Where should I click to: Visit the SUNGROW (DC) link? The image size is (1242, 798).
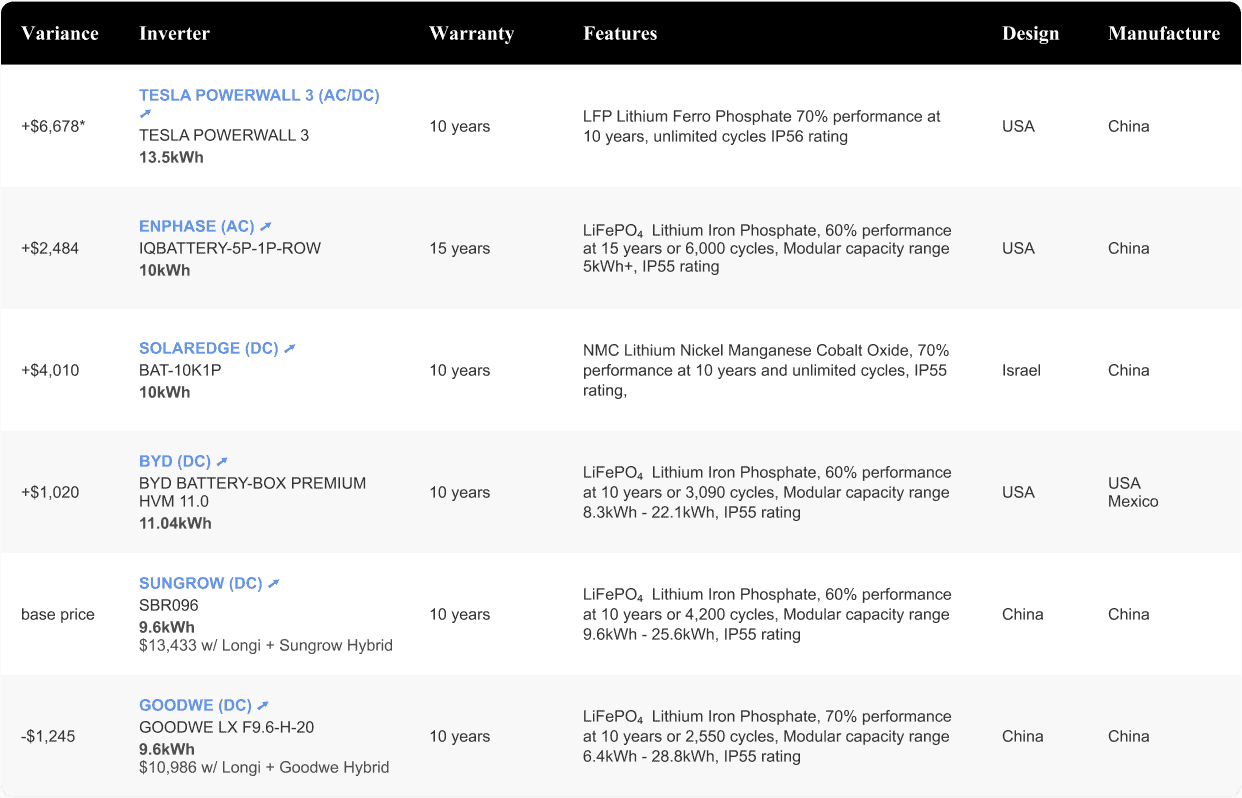200,584
